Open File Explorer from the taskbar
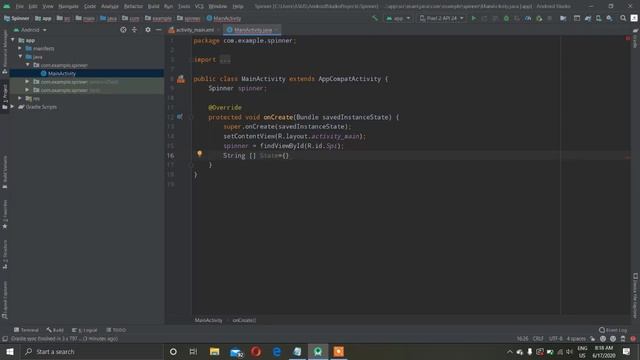This screenshot has height=360, width=640. tap(215, 351)
